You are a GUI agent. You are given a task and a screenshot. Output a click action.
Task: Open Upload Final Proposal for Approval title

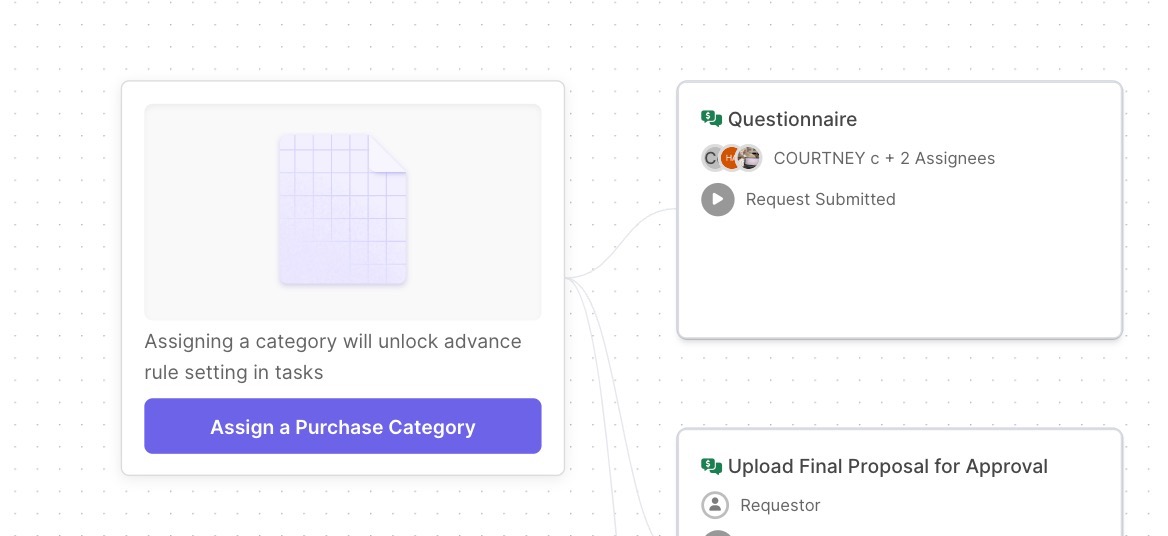887,467
